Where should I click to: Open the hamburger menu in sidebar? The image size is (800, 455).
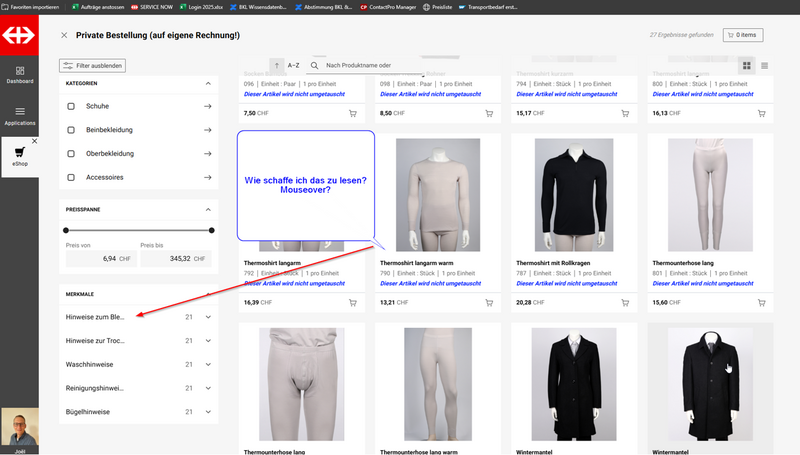coord(19,111)
